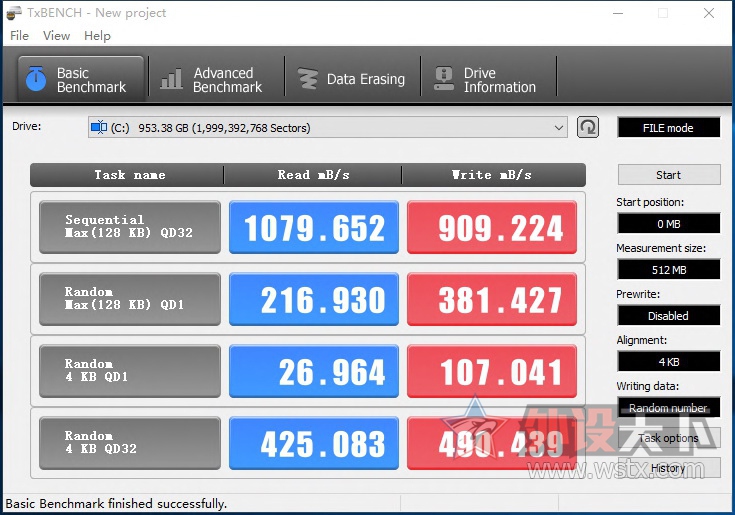
Task: Click the 1079.652 sequential read result
Action: click(x=314, y=227)
